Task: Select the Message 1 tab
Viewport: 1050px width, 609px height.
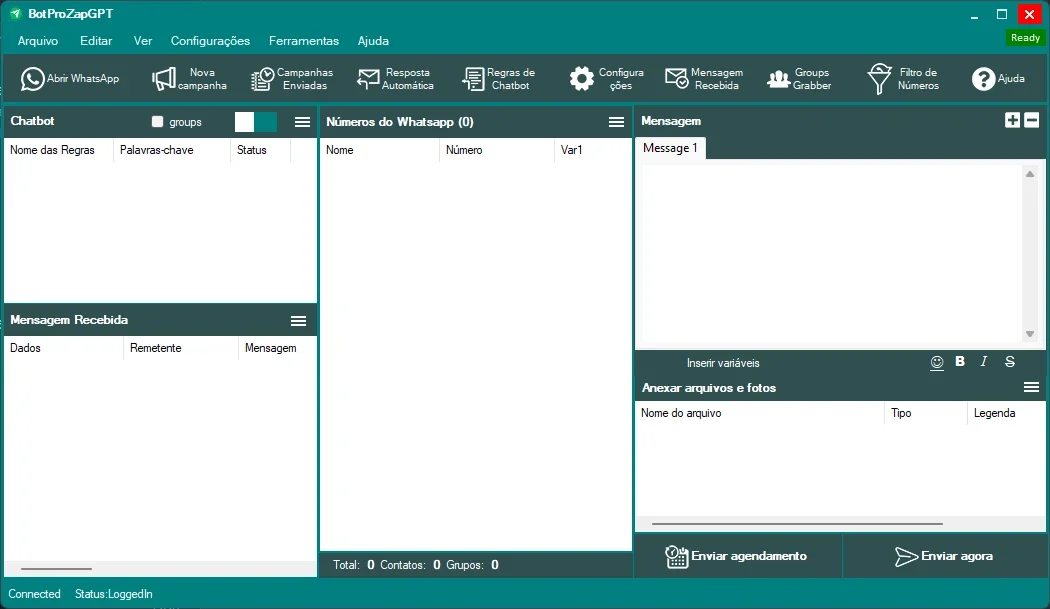Action: point(670,148)
